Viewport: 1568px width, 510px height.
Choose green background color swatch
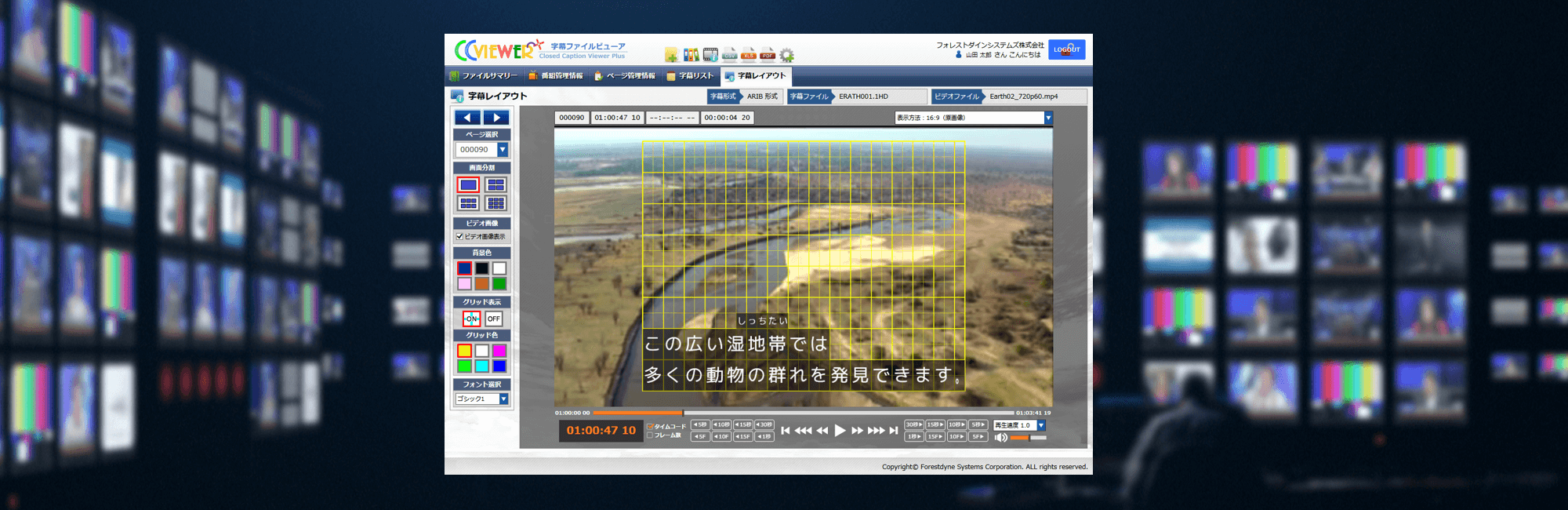click(x=499, y=284)
